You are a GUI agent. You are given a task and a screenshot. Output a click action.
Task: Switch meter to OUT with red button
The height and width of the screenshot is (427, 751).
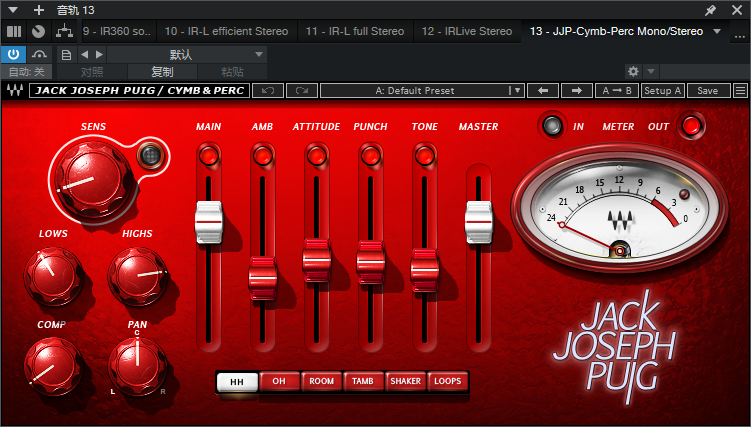(x=691, y=125)
